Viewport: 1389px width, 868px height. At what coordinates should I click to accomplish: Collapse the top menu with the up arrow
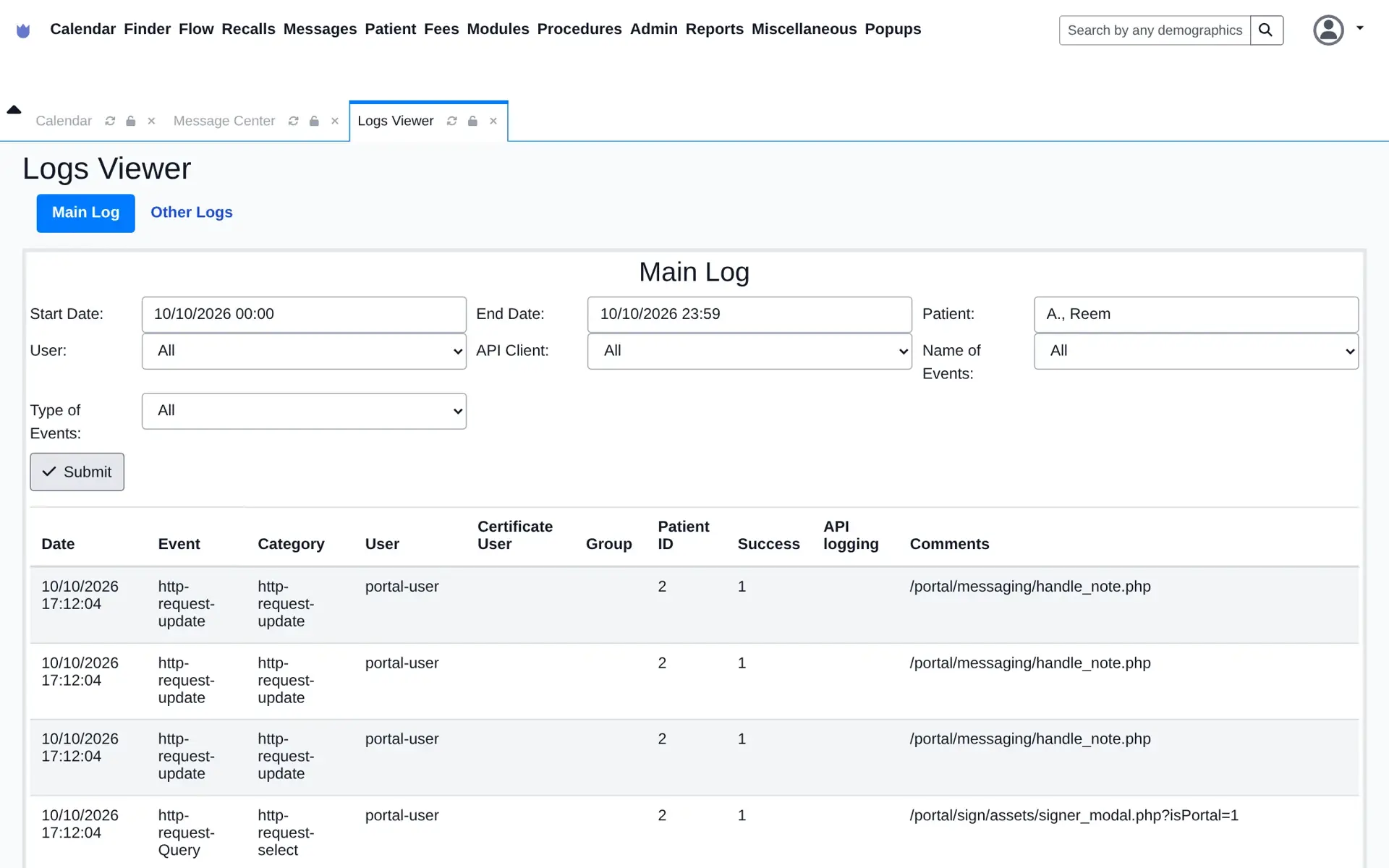point(14,110)
